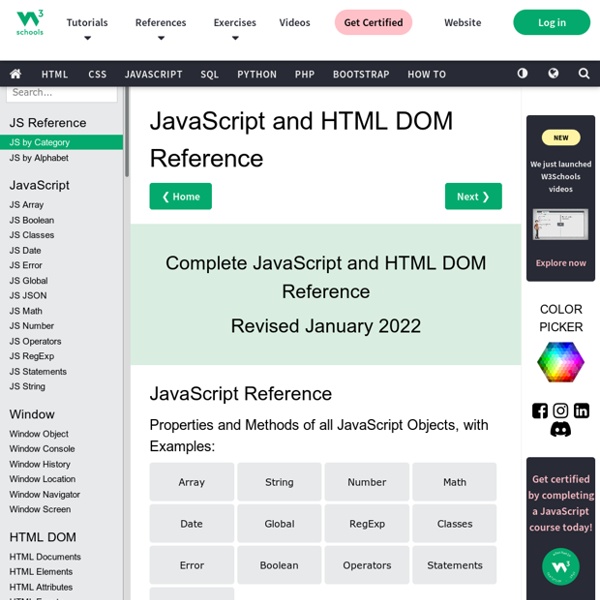Open the Error reference tile
600x600 pixels.
(192, 565)
